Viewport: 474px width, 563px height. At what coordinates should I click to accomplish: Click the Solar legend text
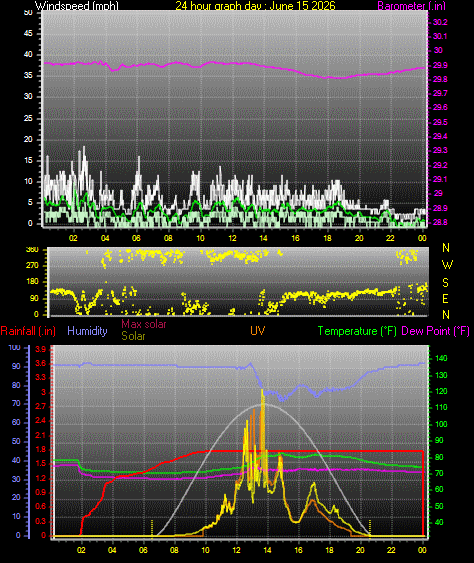pyautogui.click(x=133, y=336)
